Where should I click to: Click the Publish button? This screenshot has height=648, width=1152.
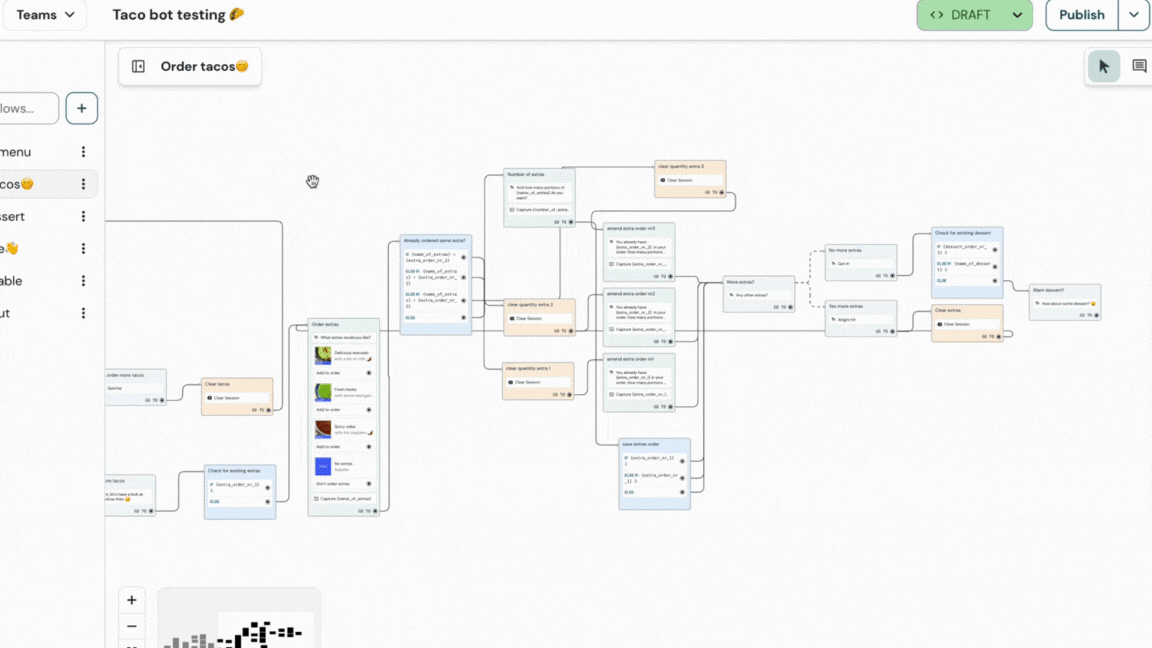tap(1081, 15)
